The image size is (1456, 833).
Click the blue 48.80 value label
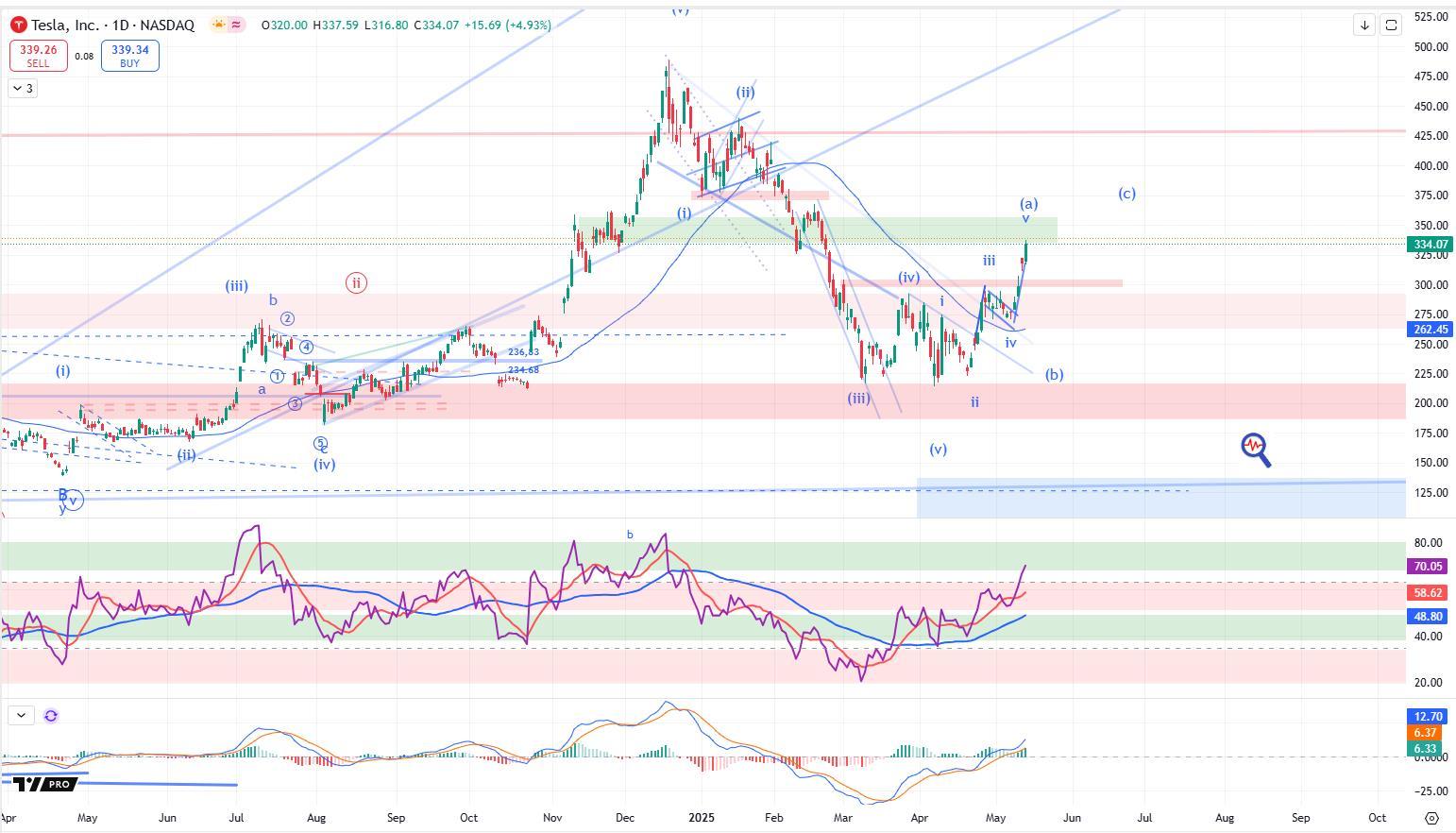click(1427, 616)
